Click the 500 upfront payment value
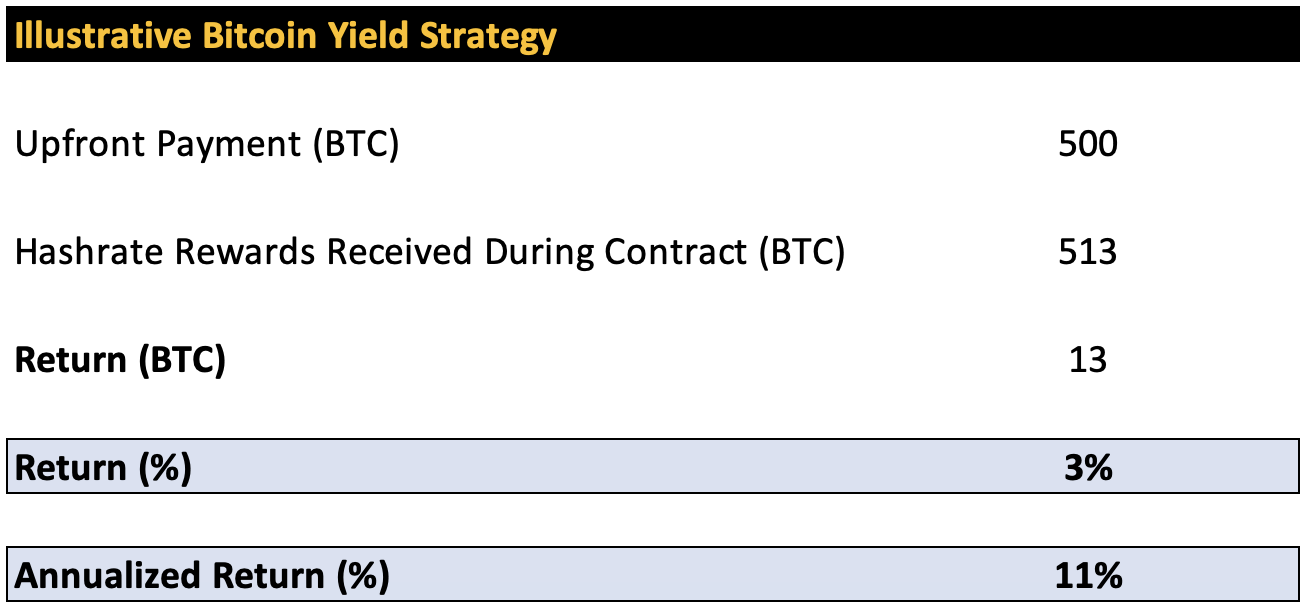The width and height of the screenshot is (1308, 610). click(1087, 145)
